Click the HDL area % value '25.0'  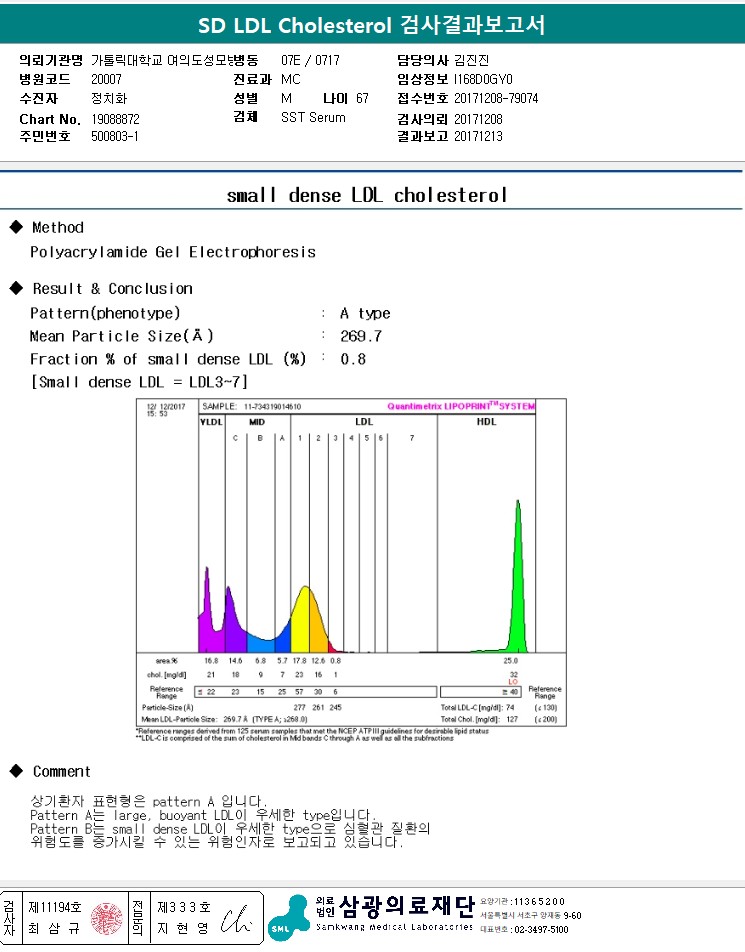(x=511, y=661)
